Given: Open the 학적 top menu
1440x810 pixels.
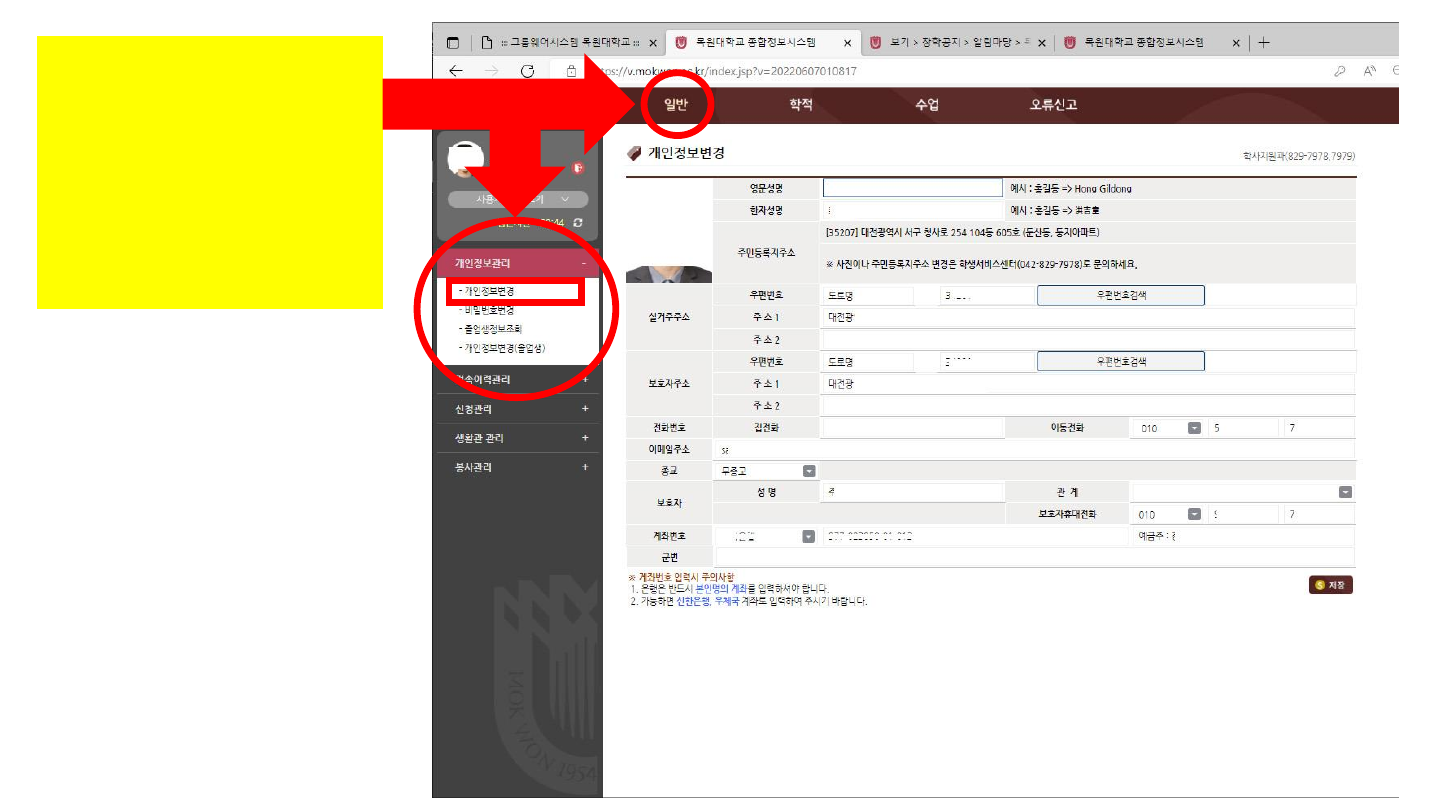Looking at the screenshot, I should click(801, 105).
